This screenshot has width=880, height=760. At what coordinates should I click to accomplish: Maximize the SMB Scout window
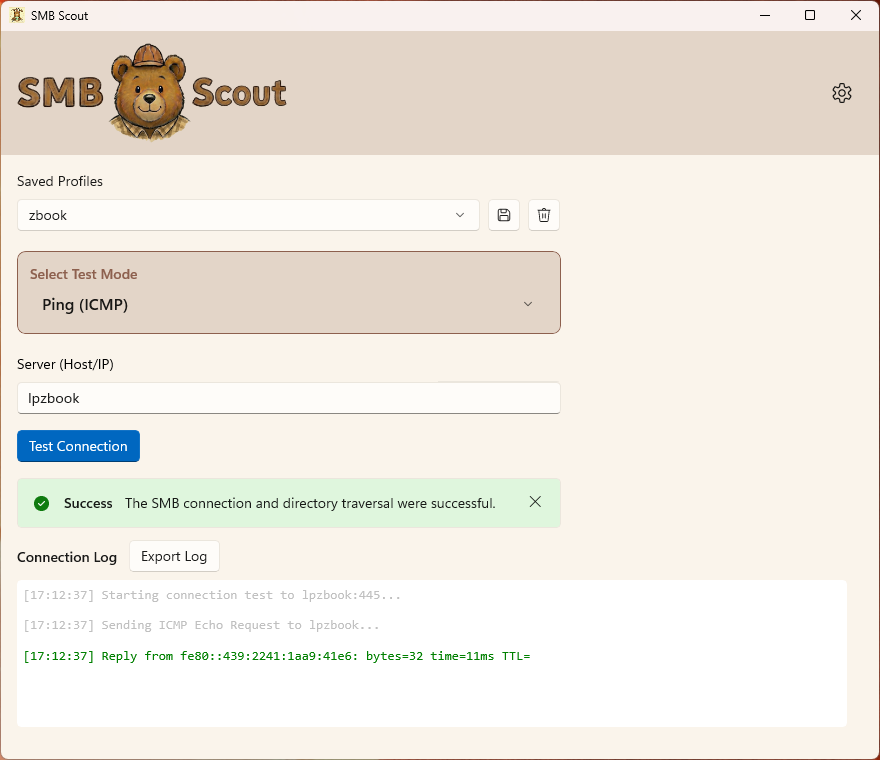tap(810, 15)
